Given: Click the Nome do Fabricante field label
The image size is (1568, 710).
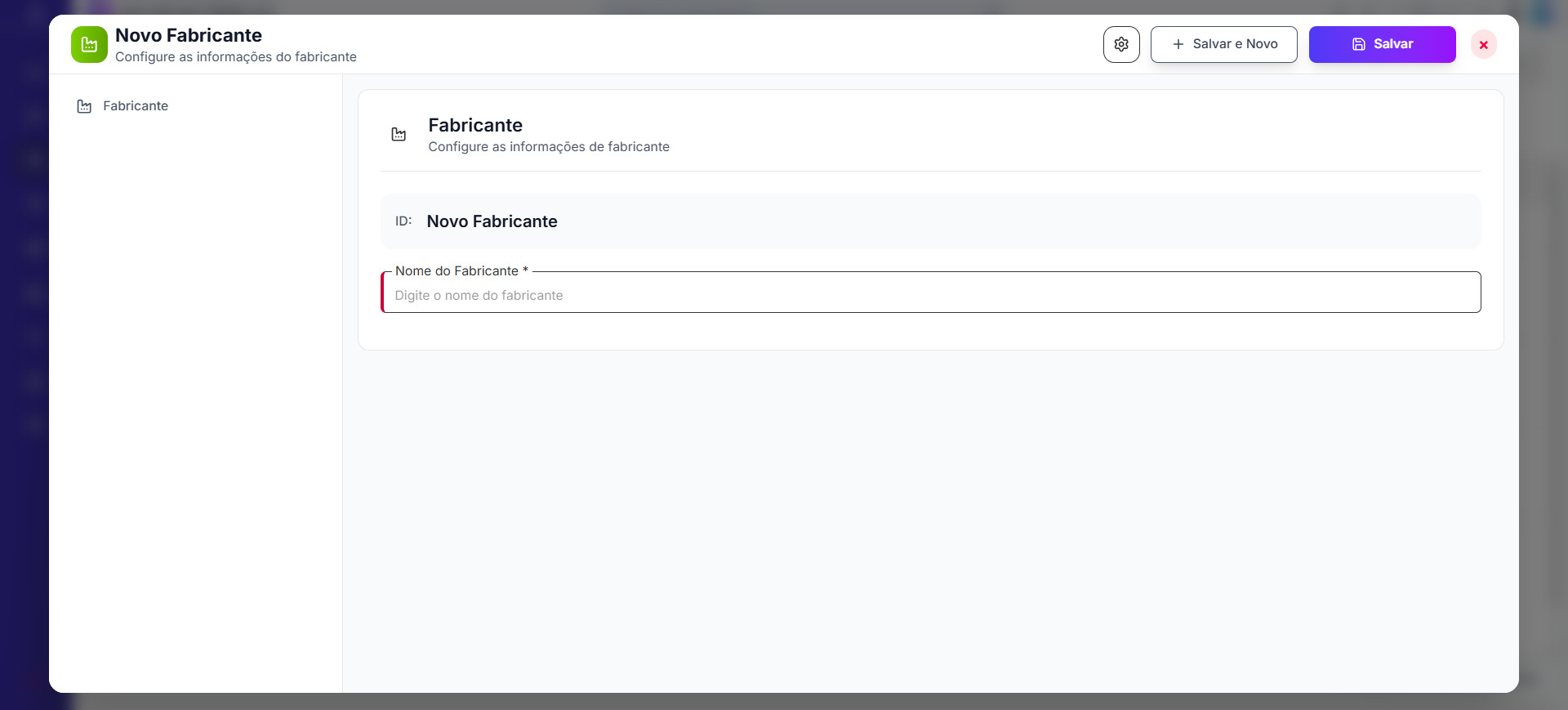Looking at the screenshot, I should pyautogui.click(x=457, y=271).
